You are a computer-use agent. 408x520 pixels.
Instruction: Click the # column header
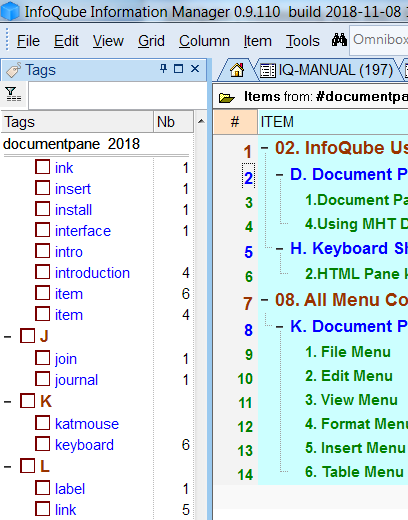point(235,122)
